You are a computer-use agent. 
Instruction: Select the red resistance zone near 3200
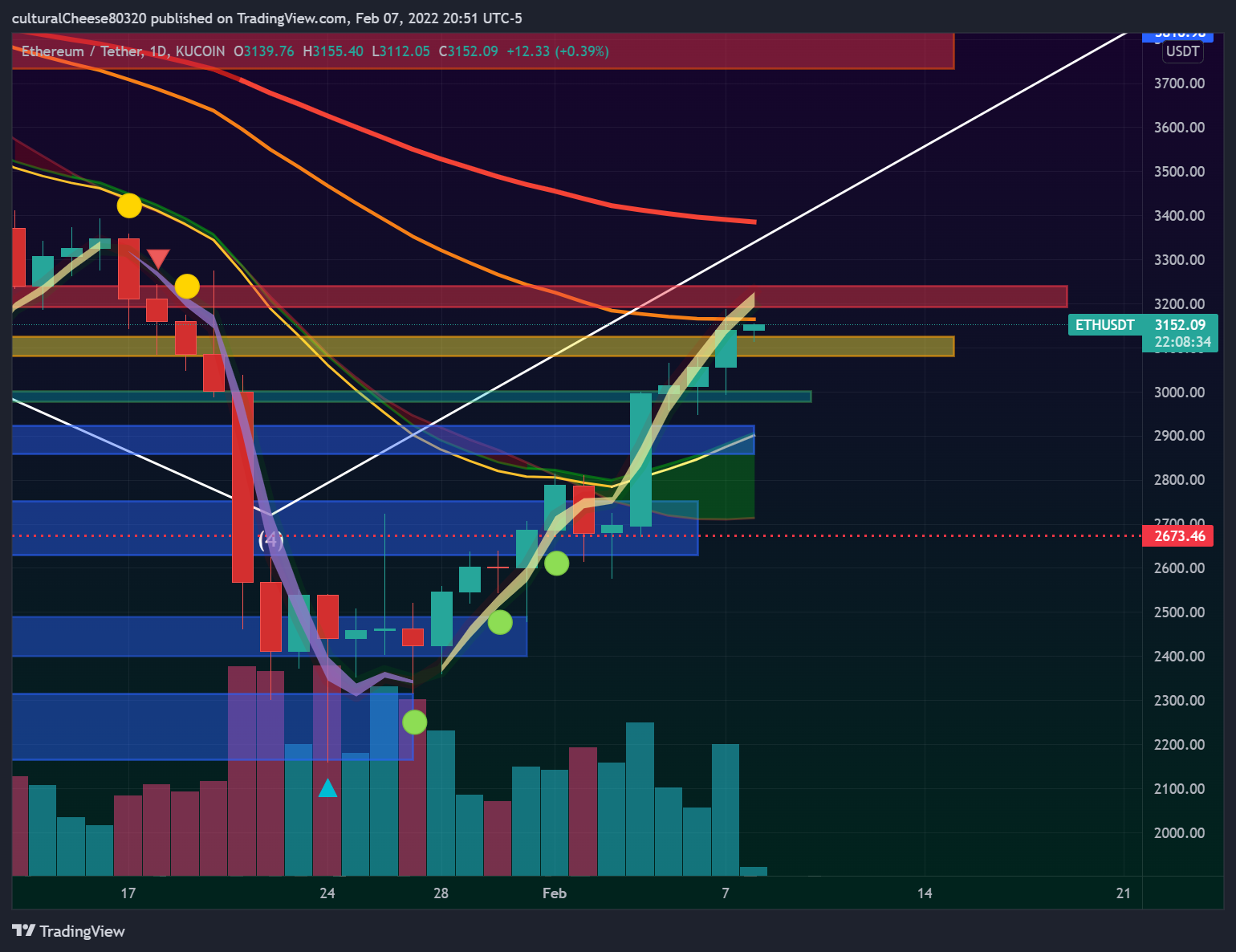(539, 296)
